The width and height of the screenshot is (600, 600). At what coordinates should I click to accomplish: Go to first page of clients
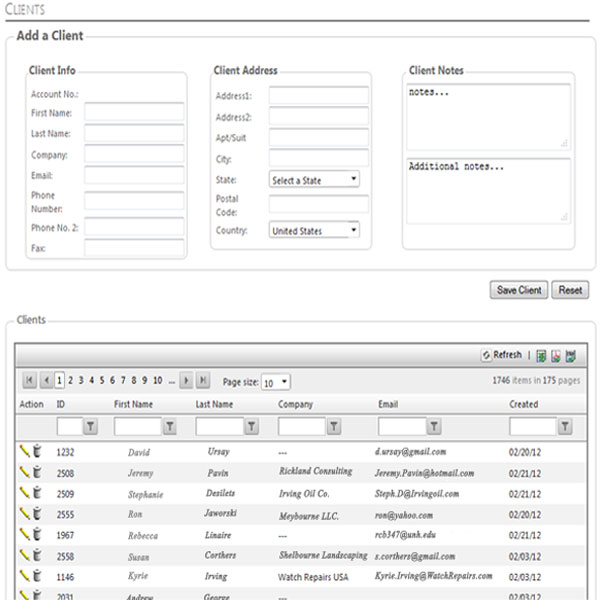[x=29, y=381]
